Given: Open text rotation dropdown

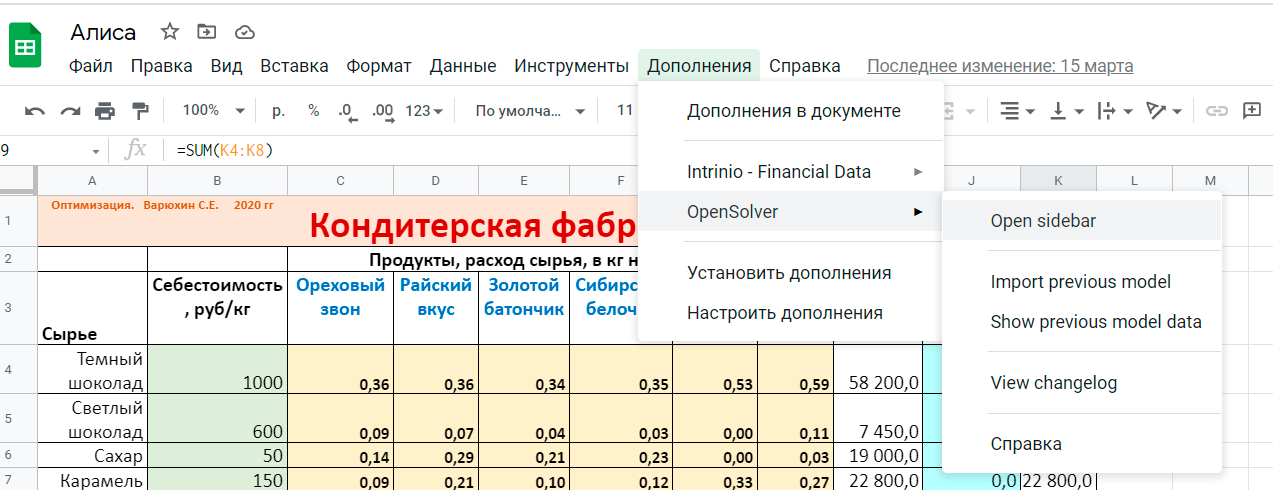Looking at the screenshot, I should click(1164, 110).
